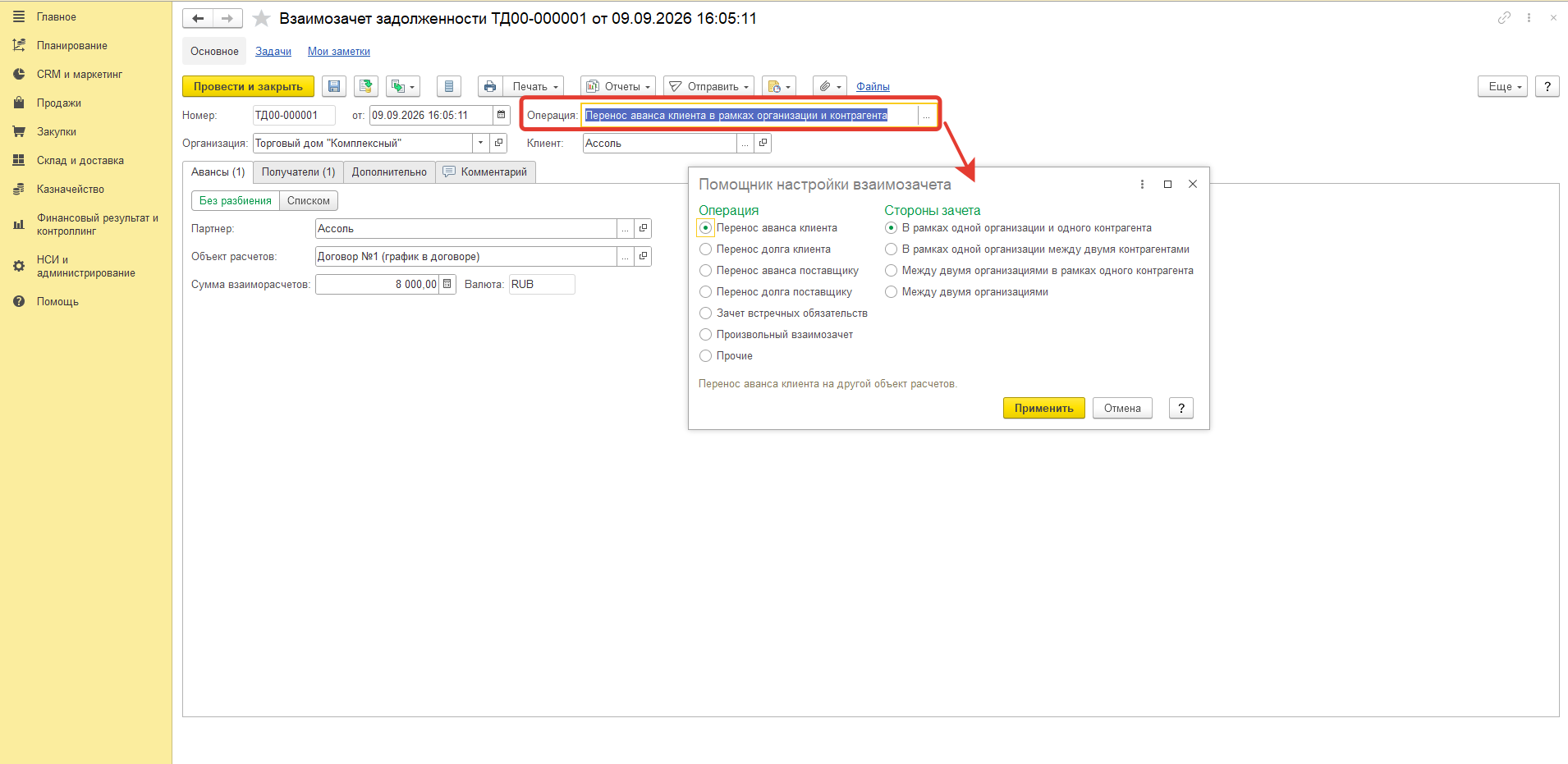Viewport: 1568px width, 764px height.
Task: Open the main menu hamburger icon
Action: (19, 16)
